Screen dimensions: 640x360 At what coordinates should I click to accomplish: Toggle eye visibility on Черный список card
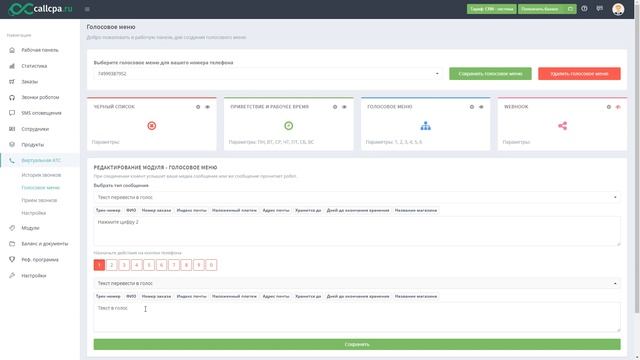207,107
